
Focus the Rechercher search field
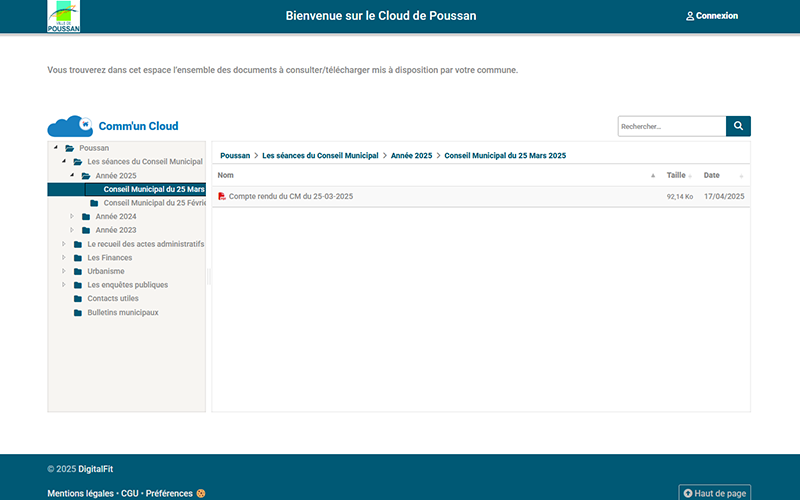pos(672,126)
